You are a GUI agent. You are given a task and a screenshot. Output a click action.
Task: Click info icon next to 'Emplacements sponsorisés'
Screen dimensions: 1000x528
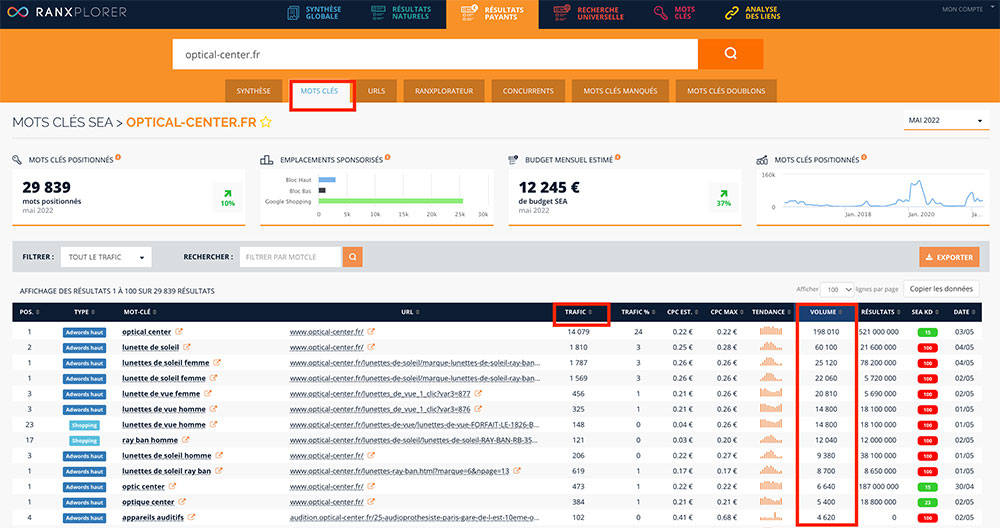click(x=388, y=158)
